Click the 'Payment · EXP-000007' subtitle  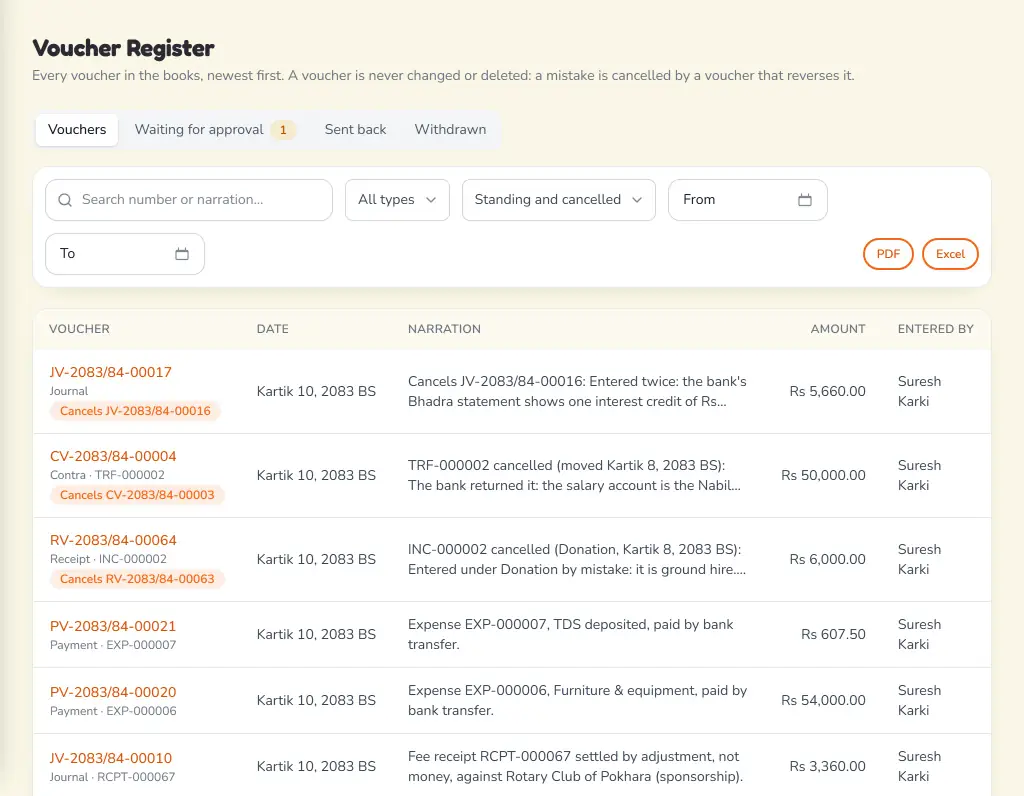(x=113, y=645)
